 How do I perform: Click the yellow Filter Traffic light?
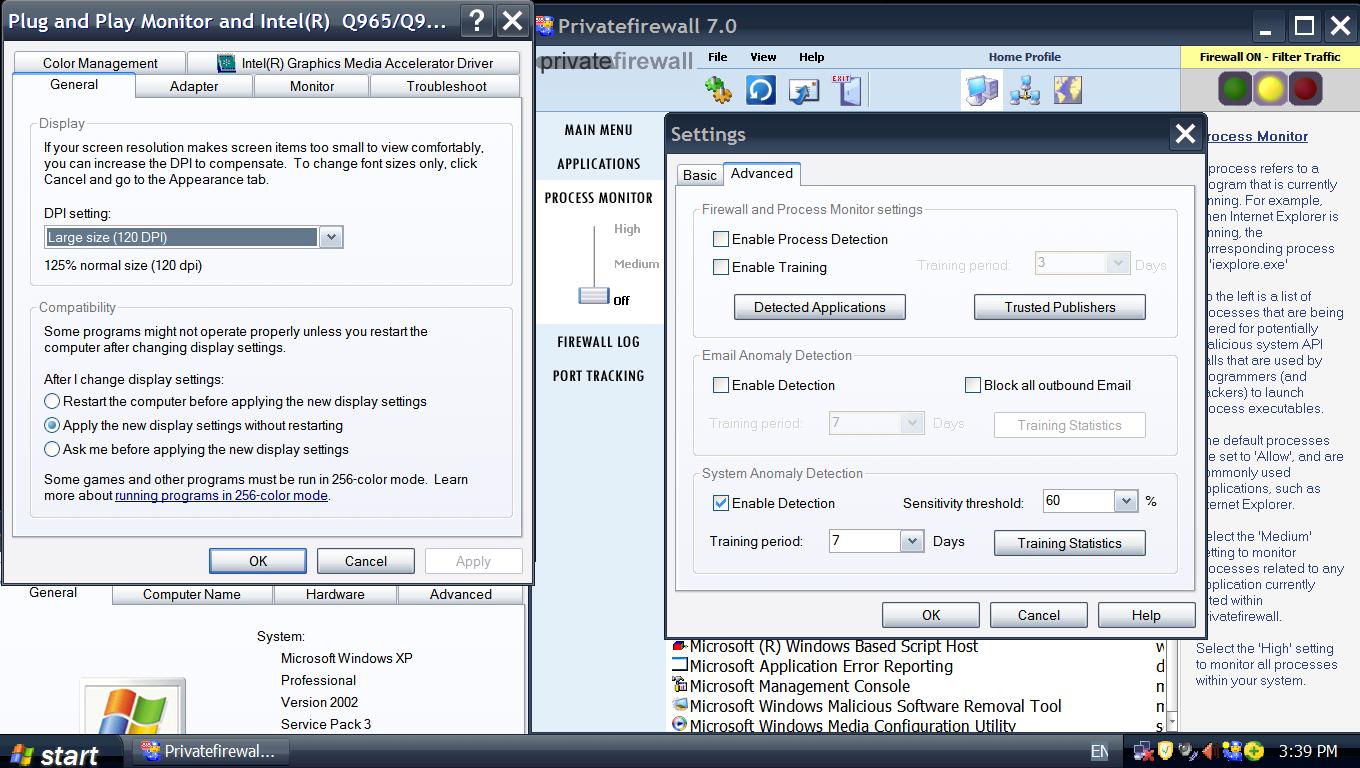pos(1271,89)
